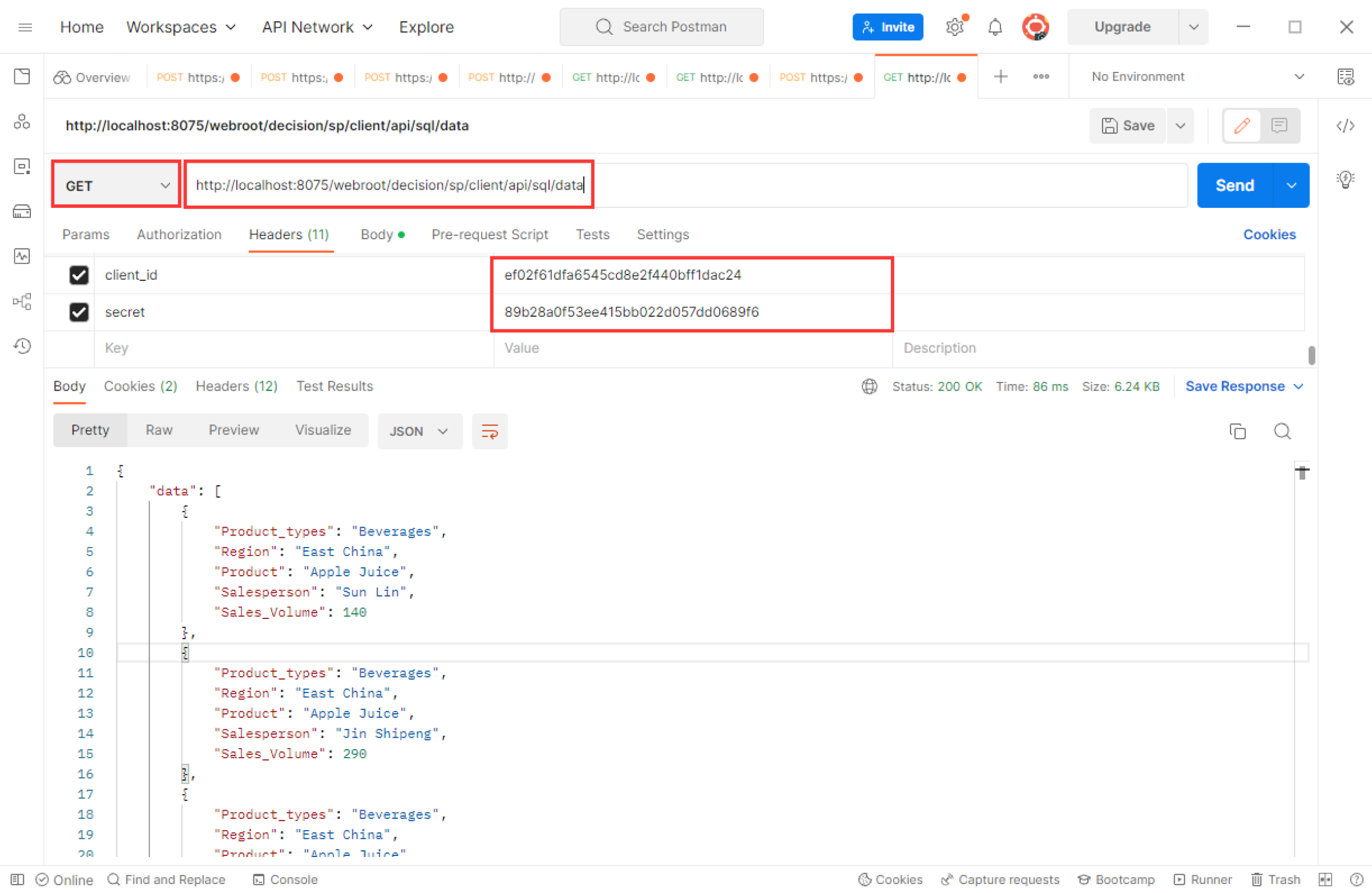Search within the response body
This screenshot has height=893, width=1372.
[x=1282, y=431]
